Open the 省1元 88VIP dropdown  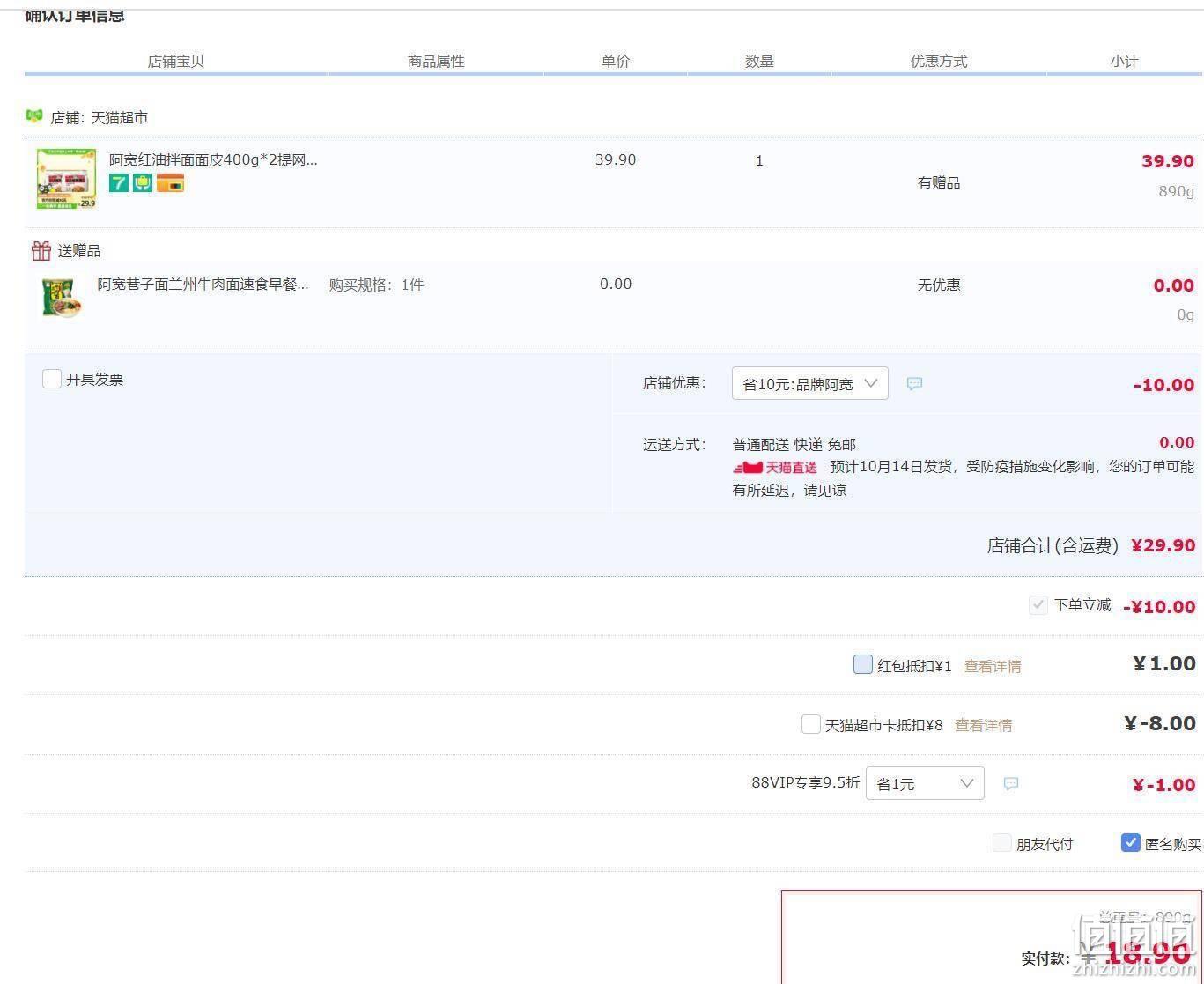tap(925, 783)
